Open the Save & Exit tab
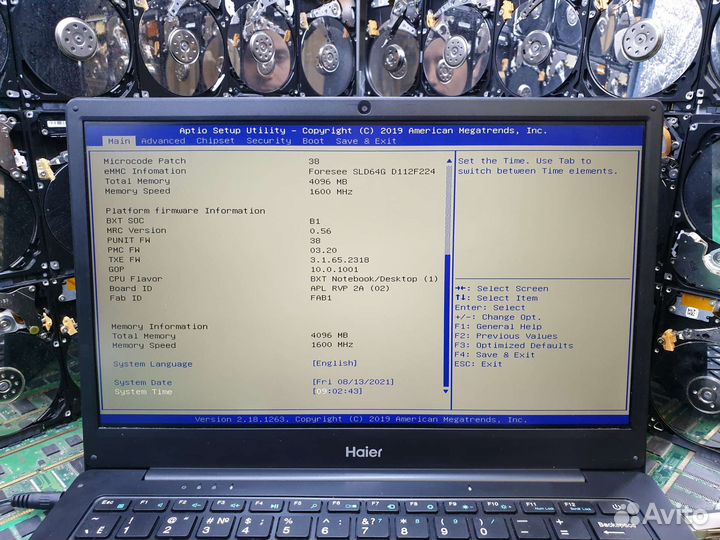The image size is (720, 540). click(366, 141)
